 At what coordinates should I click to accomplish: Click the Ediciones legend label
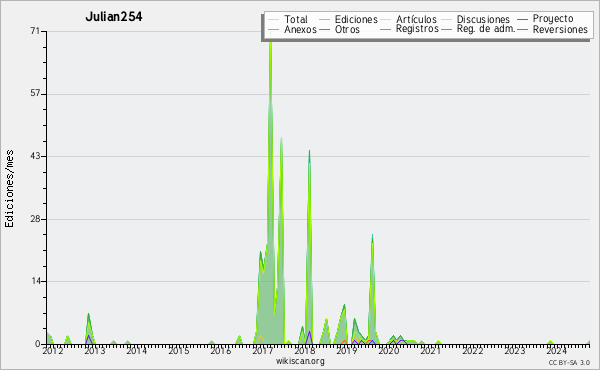(356, 19)
